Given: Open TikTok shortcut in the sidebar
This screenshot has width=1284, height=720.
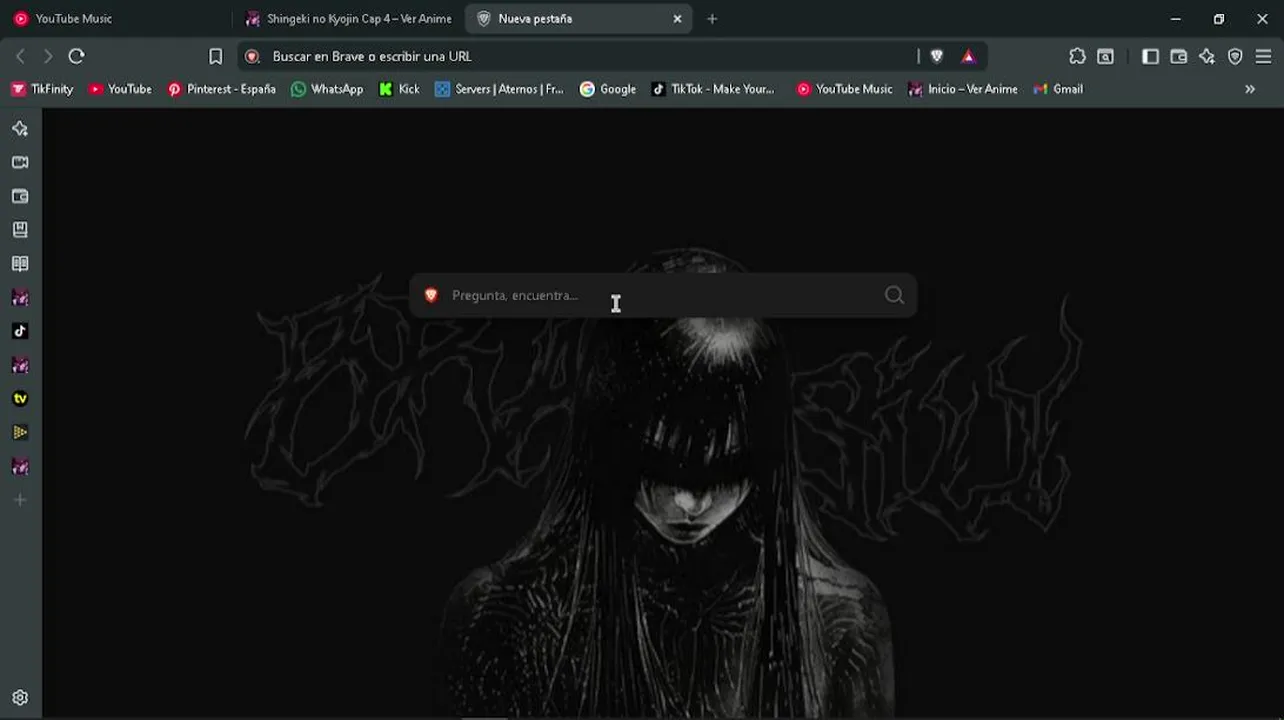Looking at the screenshot, I should click(20, 331).
